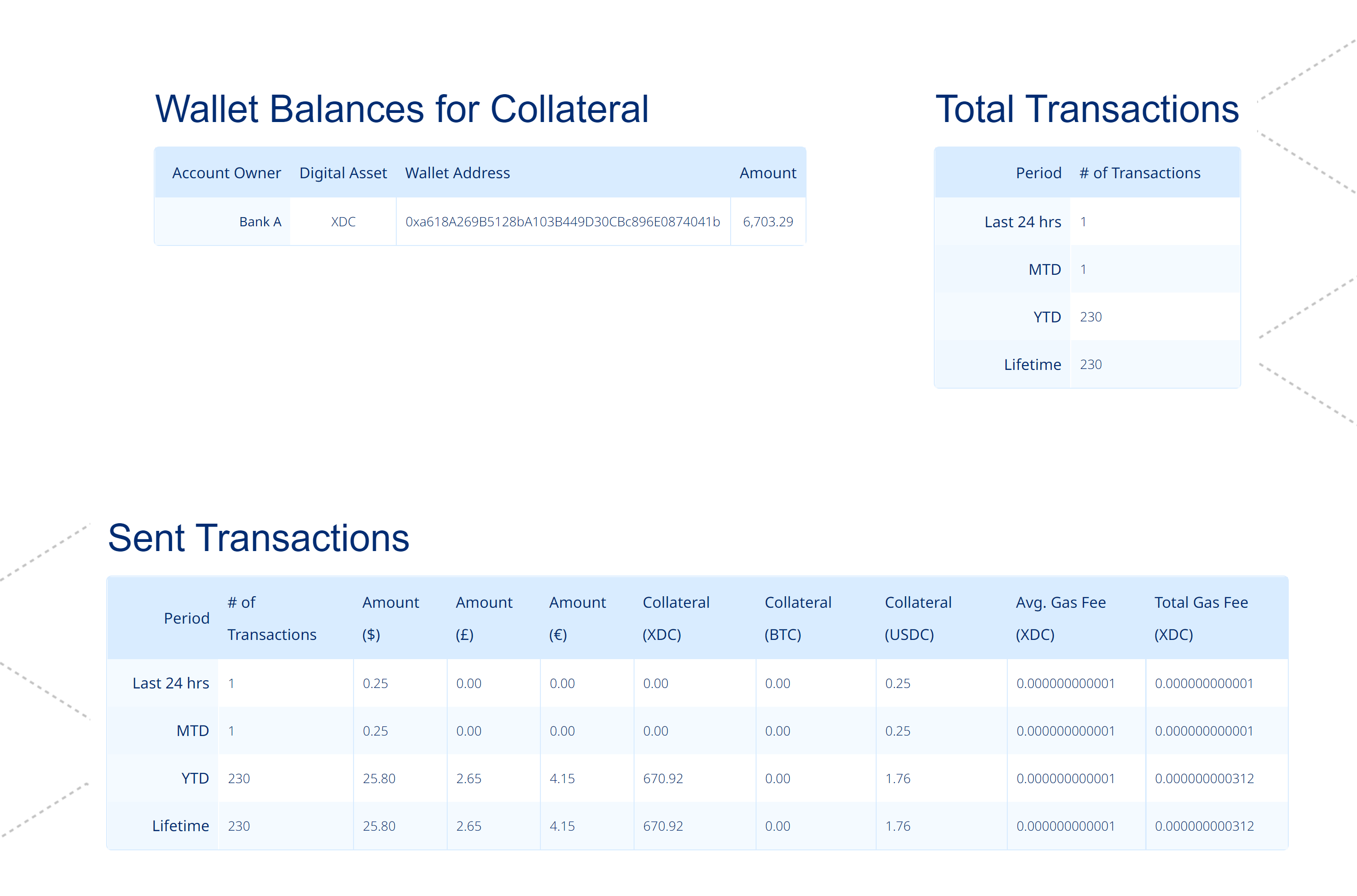Click YTD Collateral (XDC) value 670.92
This screenshot has height=896, width=1357.
pos(663,778)
